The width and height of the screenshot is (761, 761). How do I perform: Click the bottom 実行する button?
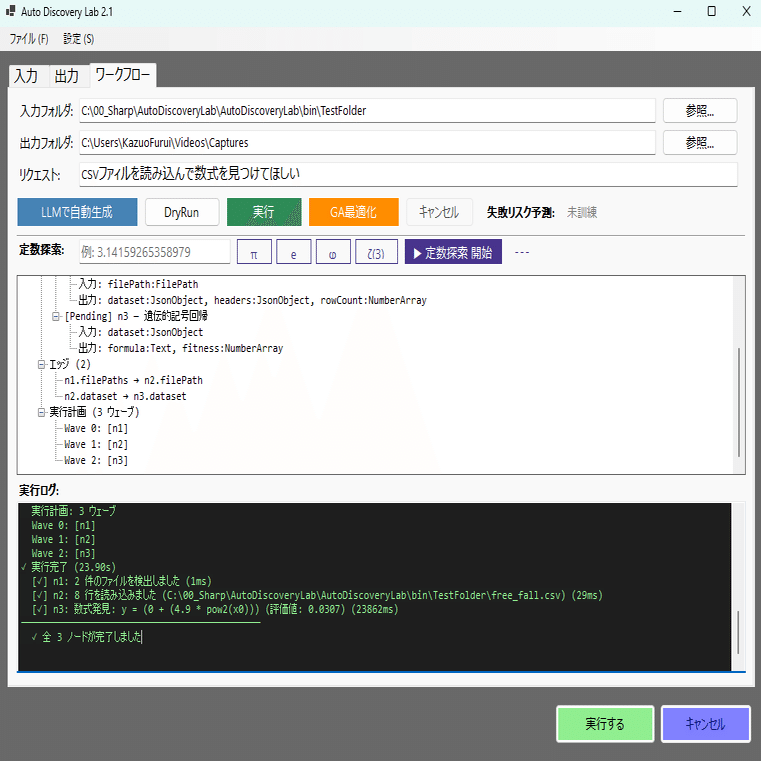605,724
